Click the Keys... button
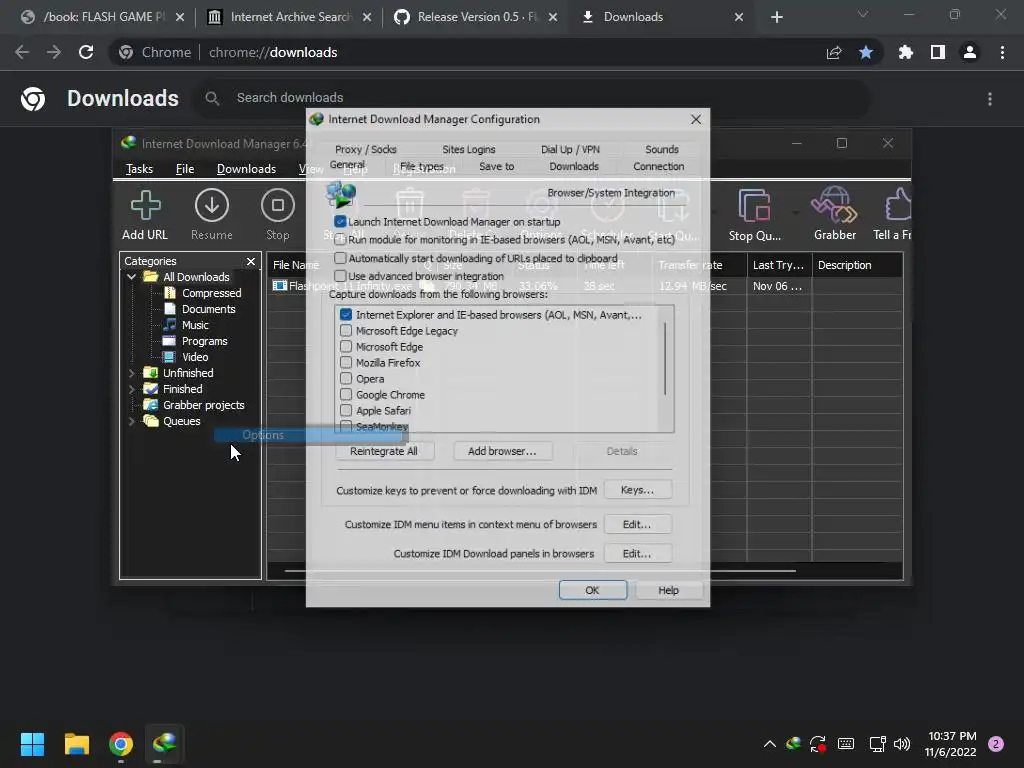The height and width of the screenshot is (768, 1024). [x=637, y=490]
